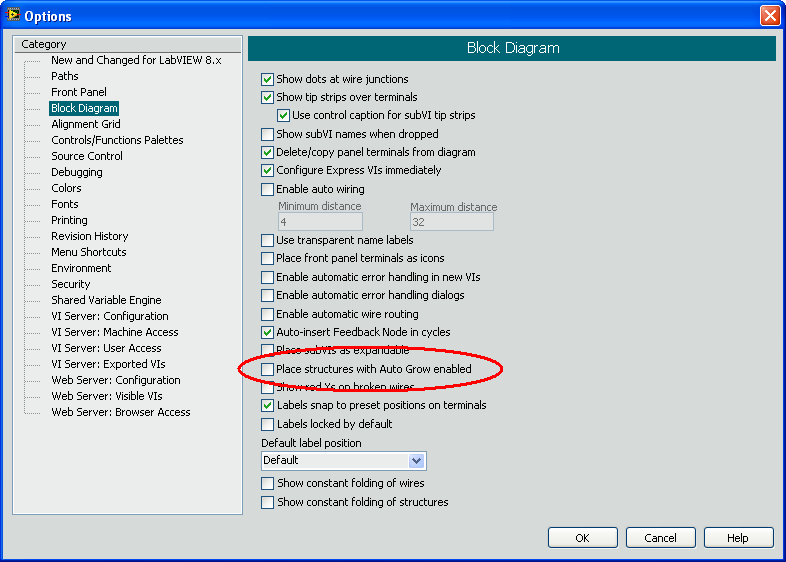Select Web Server: Visible VIs category
The width and height of the screenshot is (786, 562).
pyautogui.click(x=107, y=397)
